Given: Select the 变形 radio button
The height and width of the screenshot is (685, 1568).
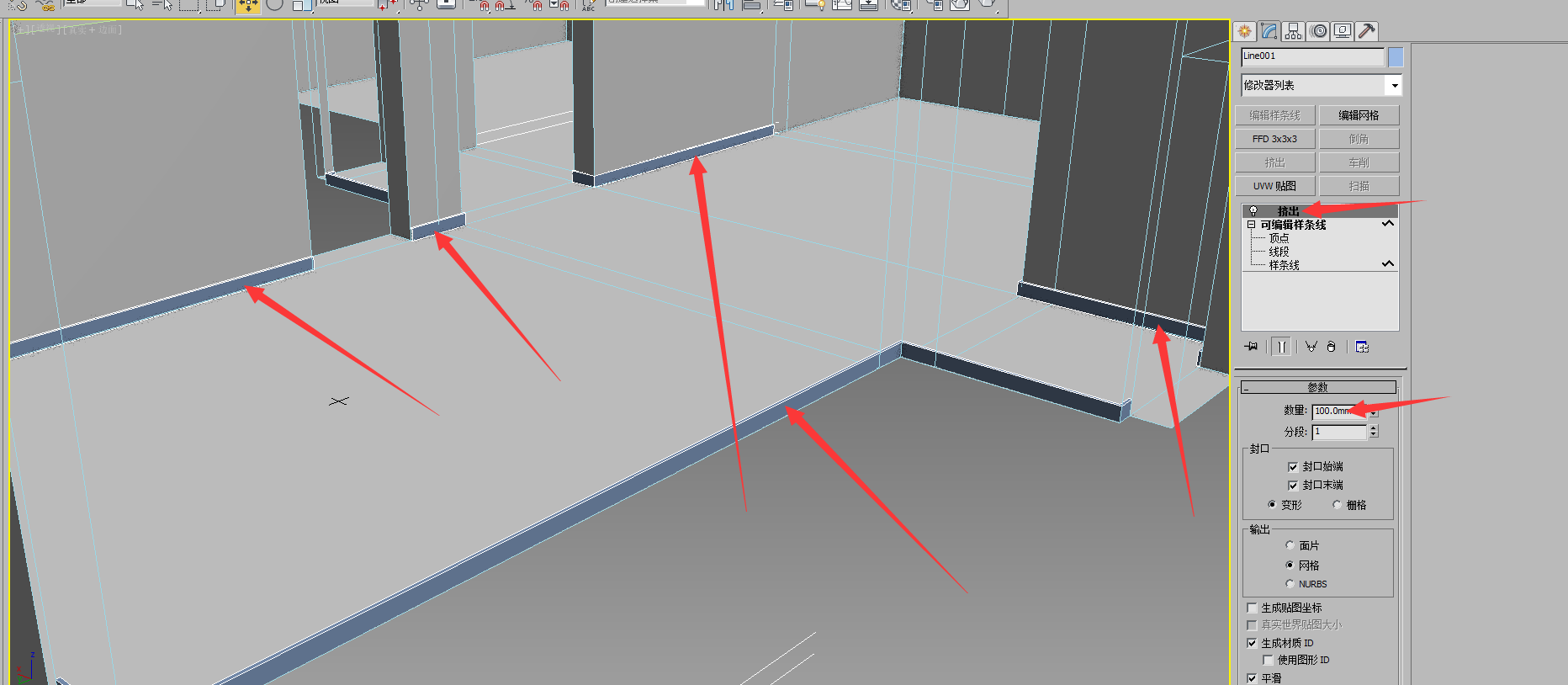Looking at the screenshot, I should [1272, 505].
